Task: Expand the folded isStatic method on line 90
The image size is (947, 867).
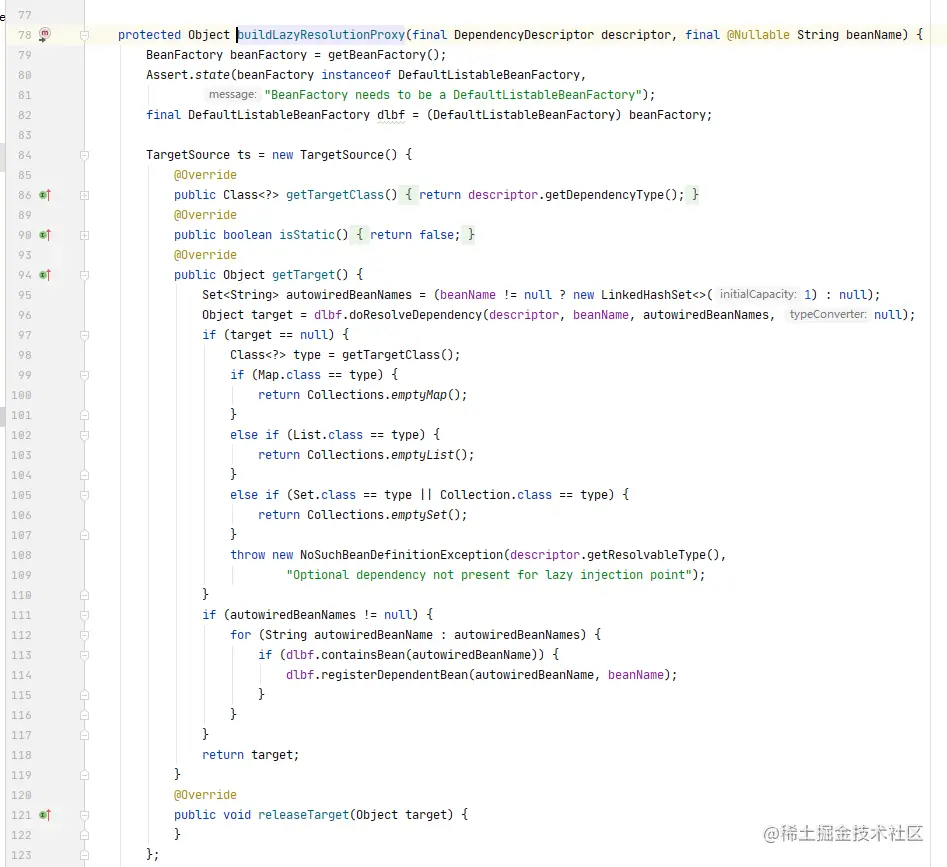Action: (85, 235)
